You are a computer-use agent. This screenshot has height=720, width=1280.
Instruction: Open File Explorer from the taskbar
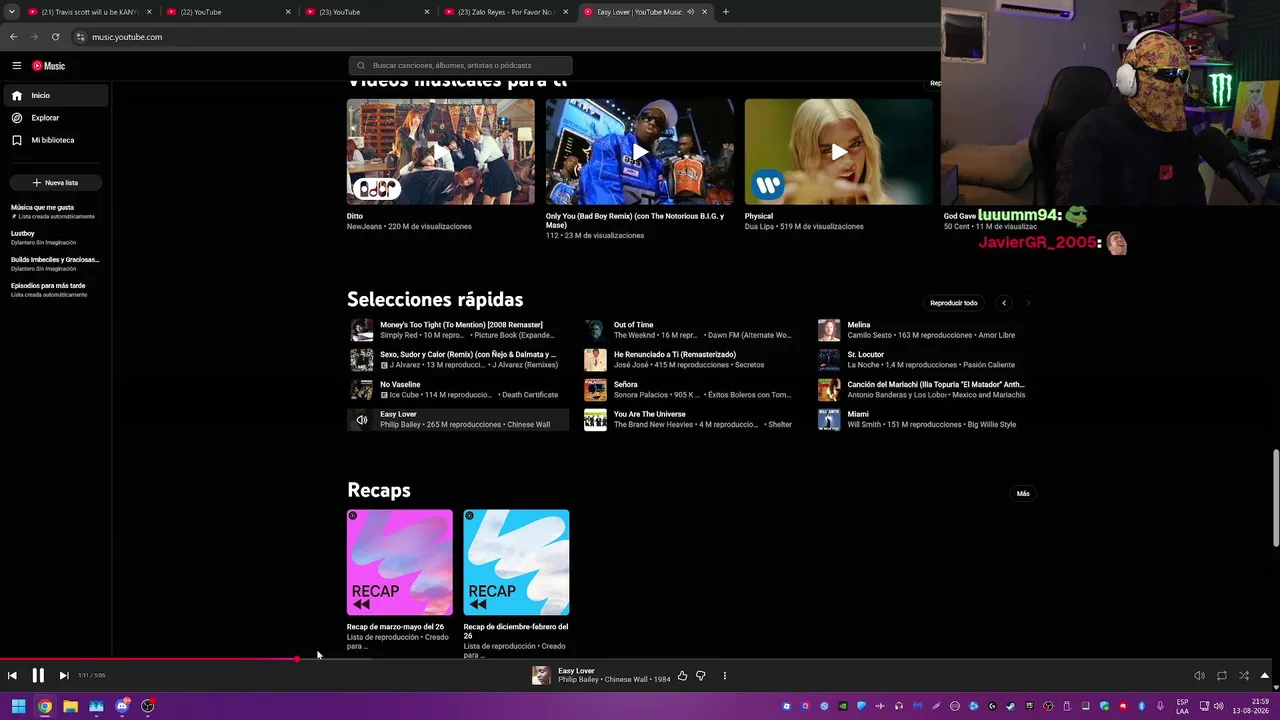(71, 706)
